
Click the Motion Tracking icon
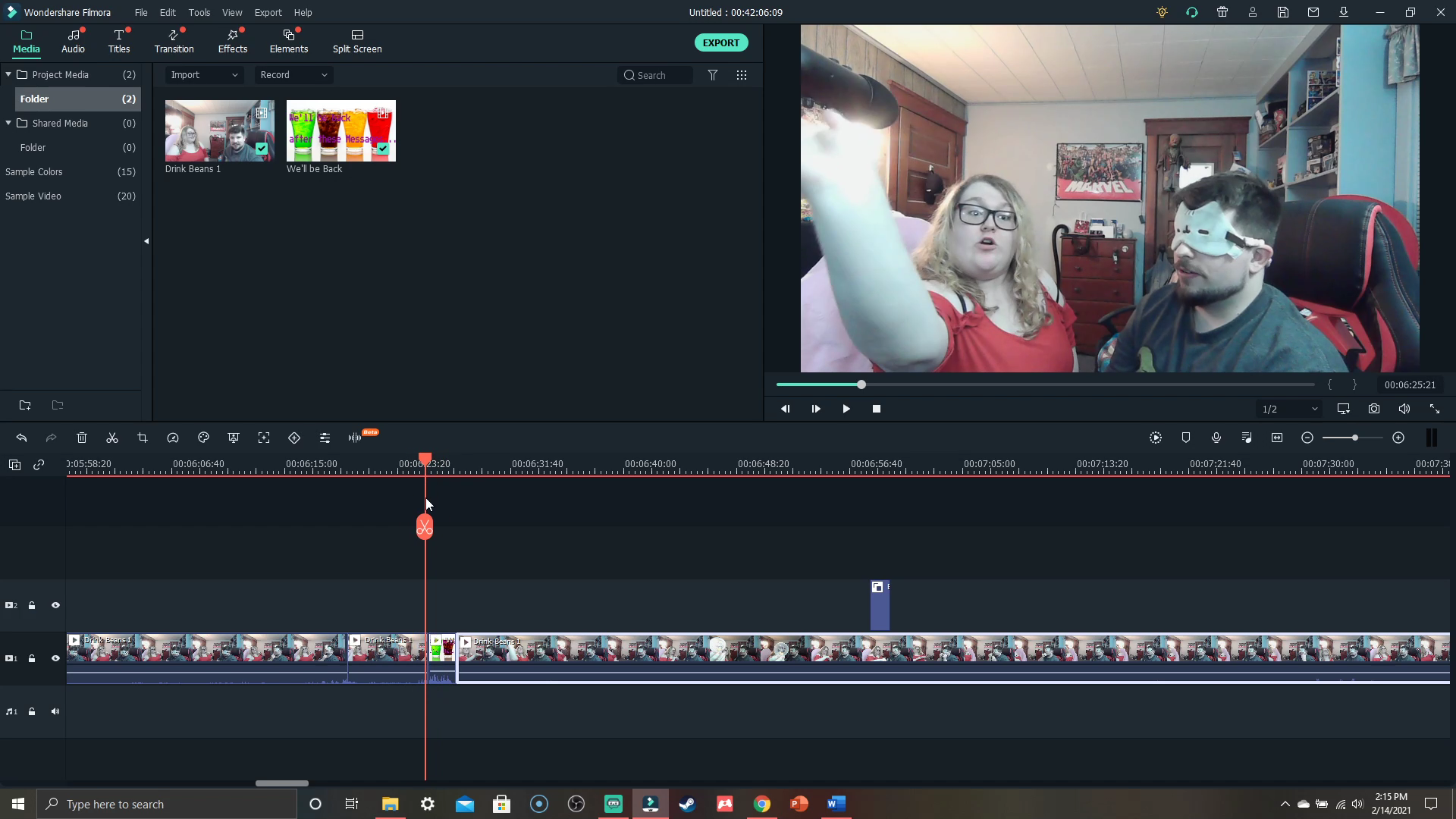(264, 438)
